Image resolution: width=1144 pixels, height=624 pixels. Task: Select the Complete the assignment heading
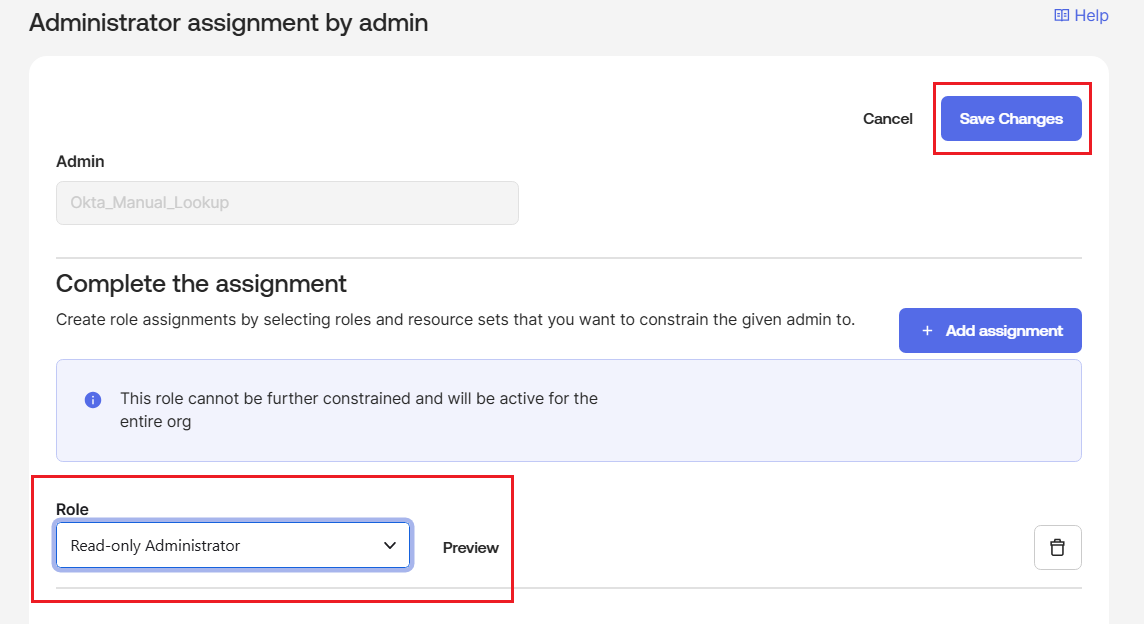tap(201, 283)
